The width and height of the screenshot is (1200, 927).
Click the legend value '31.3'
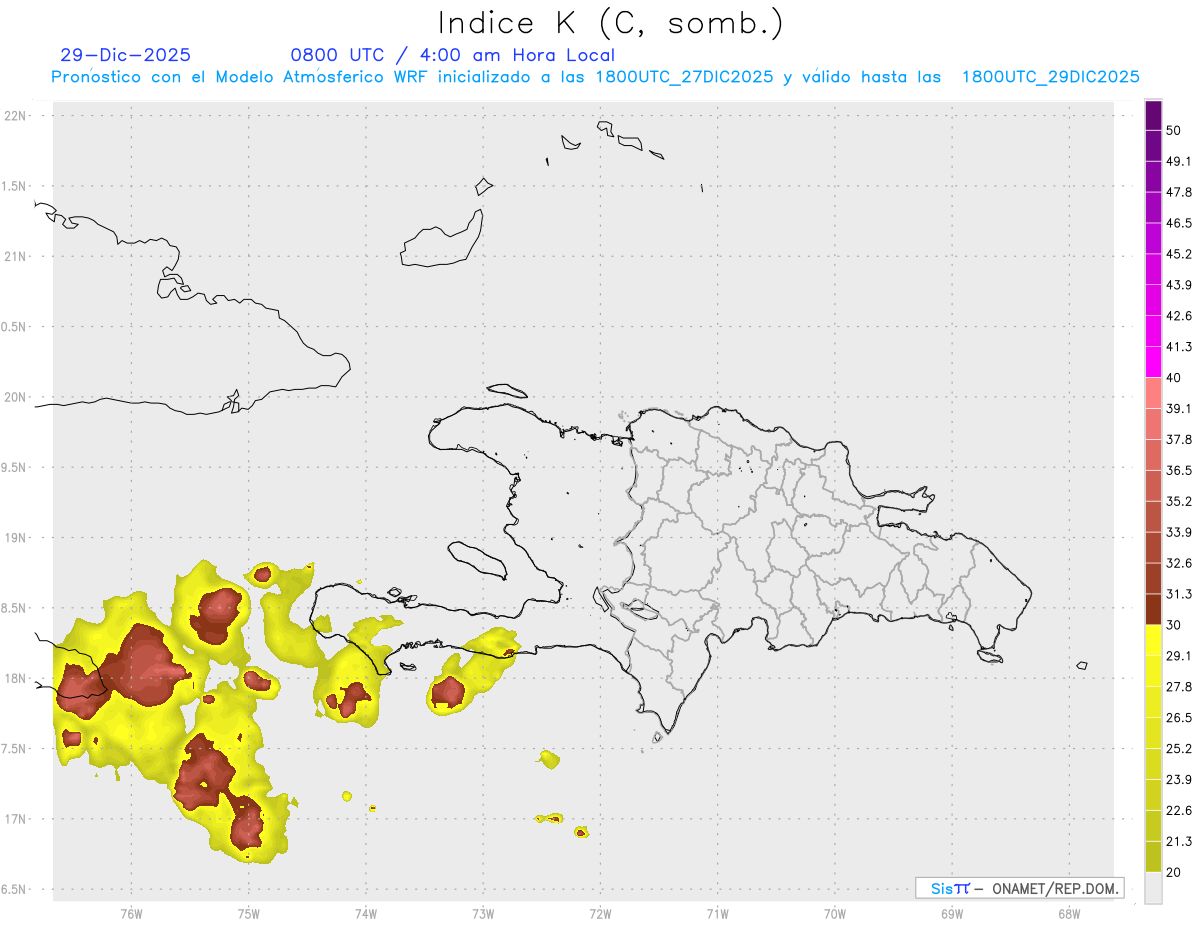[1179, 594]
